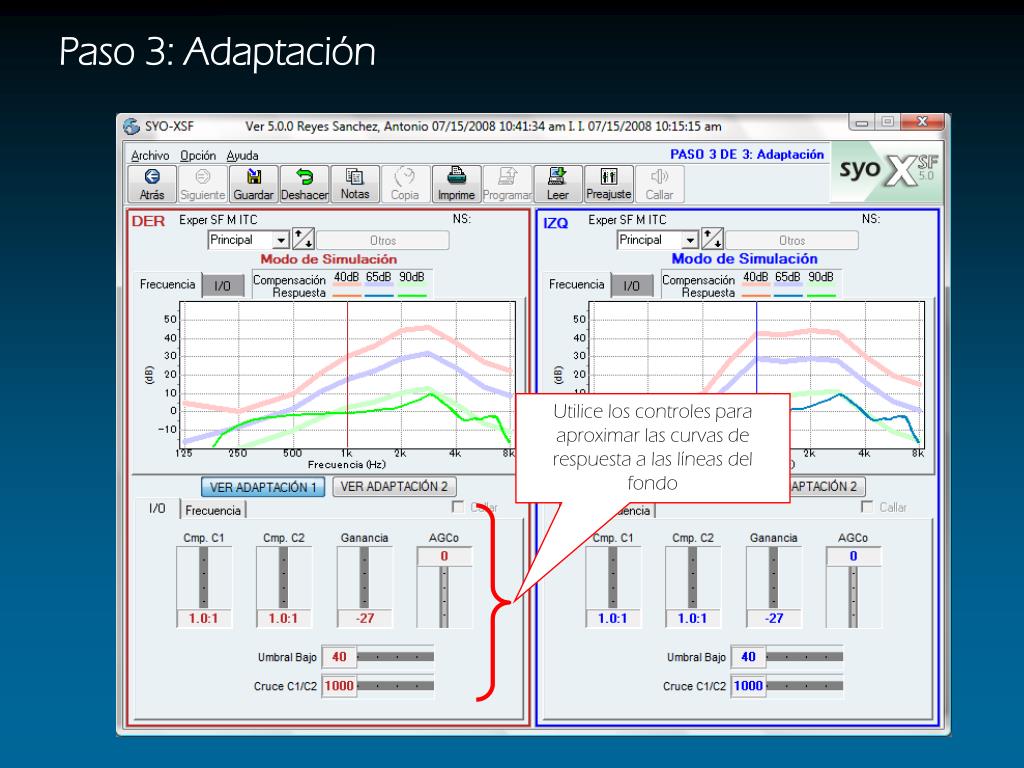This screenshot has width=1024, height=768.
Task: Undo changes using the Deshacer icon
Action: tap(304, 184)
